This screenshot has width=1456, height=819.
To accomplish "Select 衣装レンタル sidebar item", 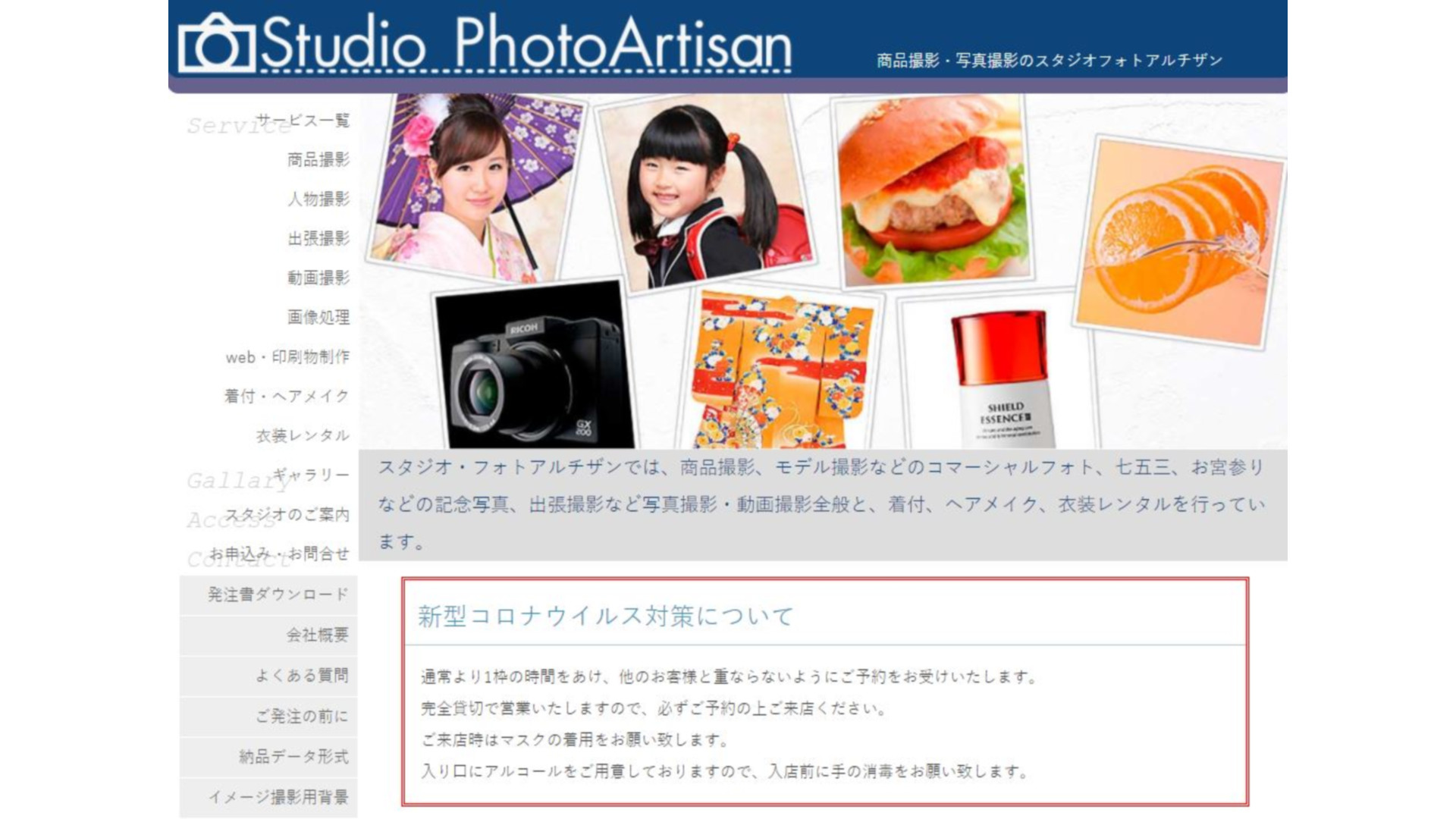I will [x=303, y=435].
